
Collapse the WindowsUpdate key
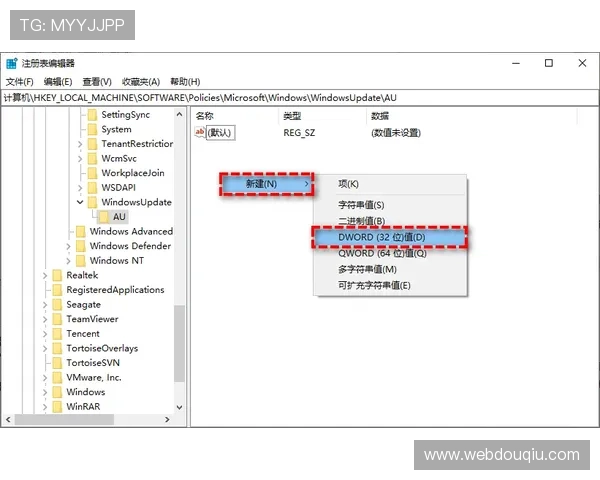tap(80, 202)
